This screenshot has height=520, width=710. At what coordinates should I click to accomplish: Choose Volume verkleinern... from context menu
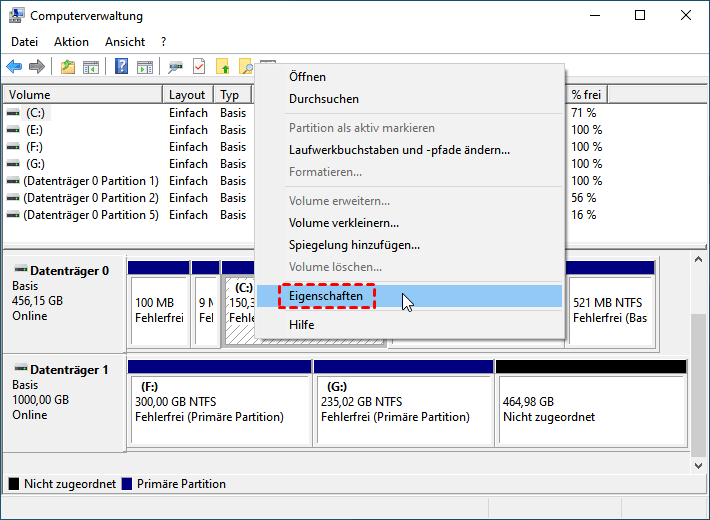click(x=343, y=223)
